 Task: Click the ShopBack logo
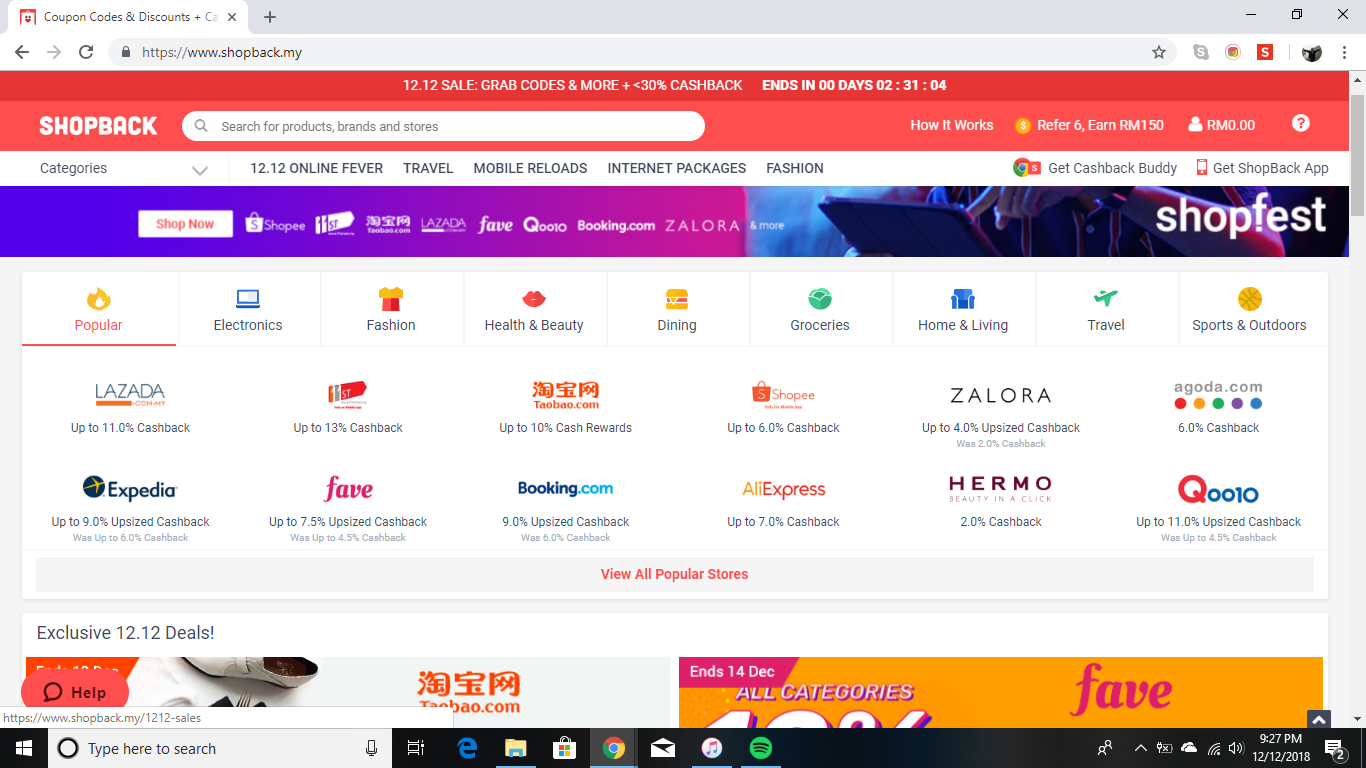click(x=98, y=126)
